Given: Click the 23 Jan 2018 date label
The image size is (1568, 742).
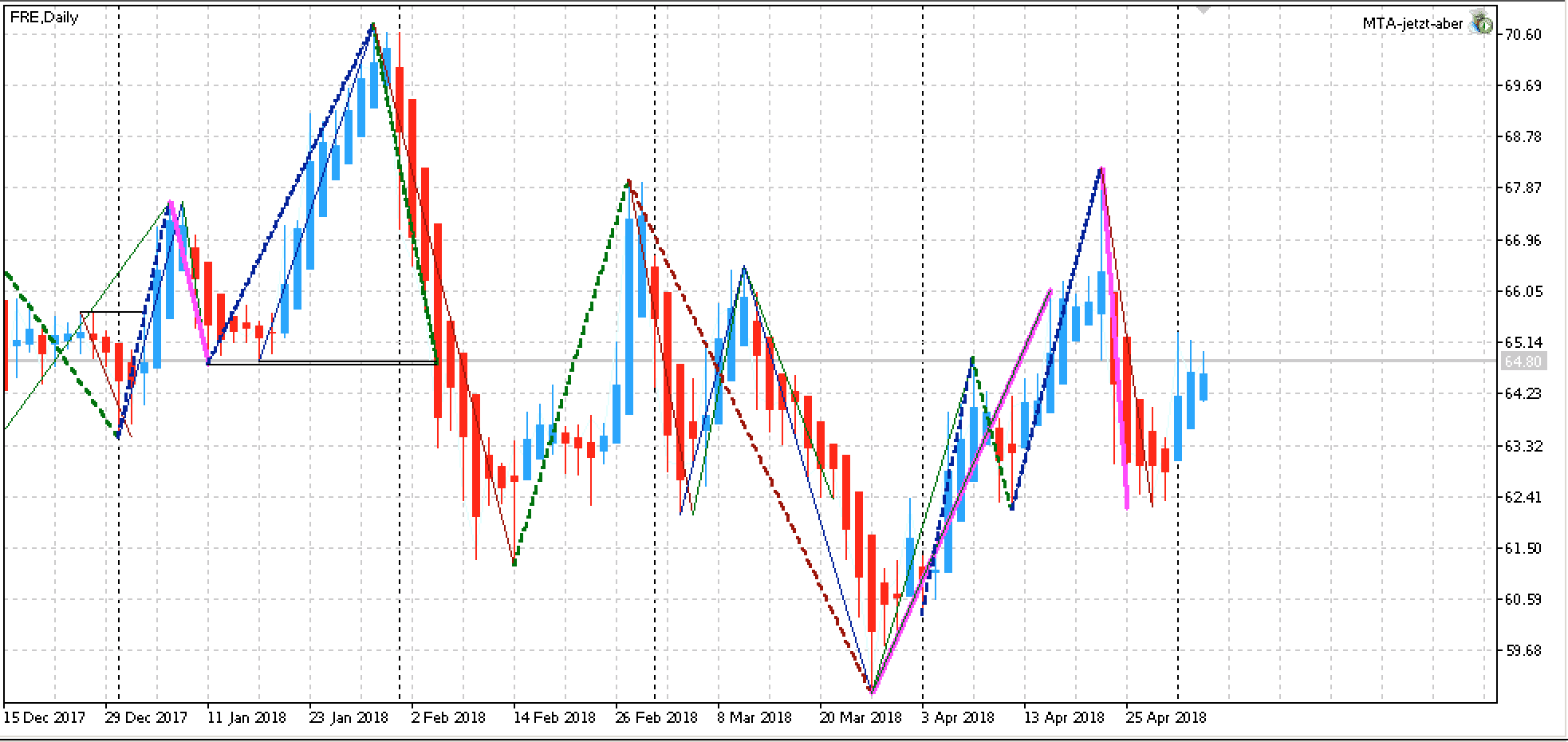Looking at the screenshot, I should point(349,717).
